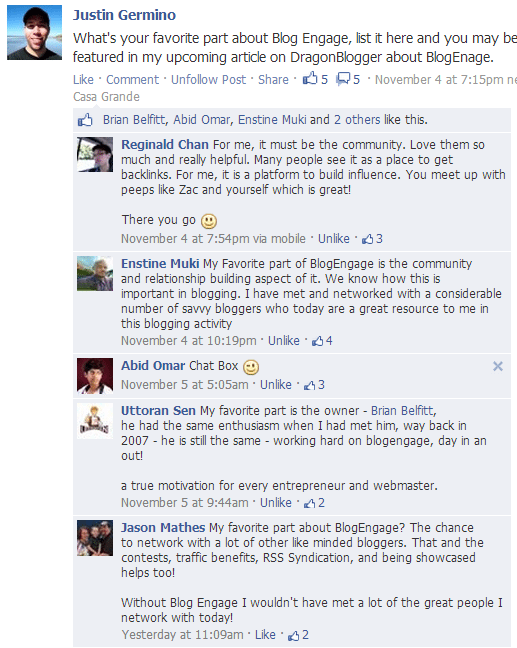Image resolution: width=517 pixels, height=648 pixels.
Task: Open the Justin Germino name link
Action: click(x=124, y=15)
